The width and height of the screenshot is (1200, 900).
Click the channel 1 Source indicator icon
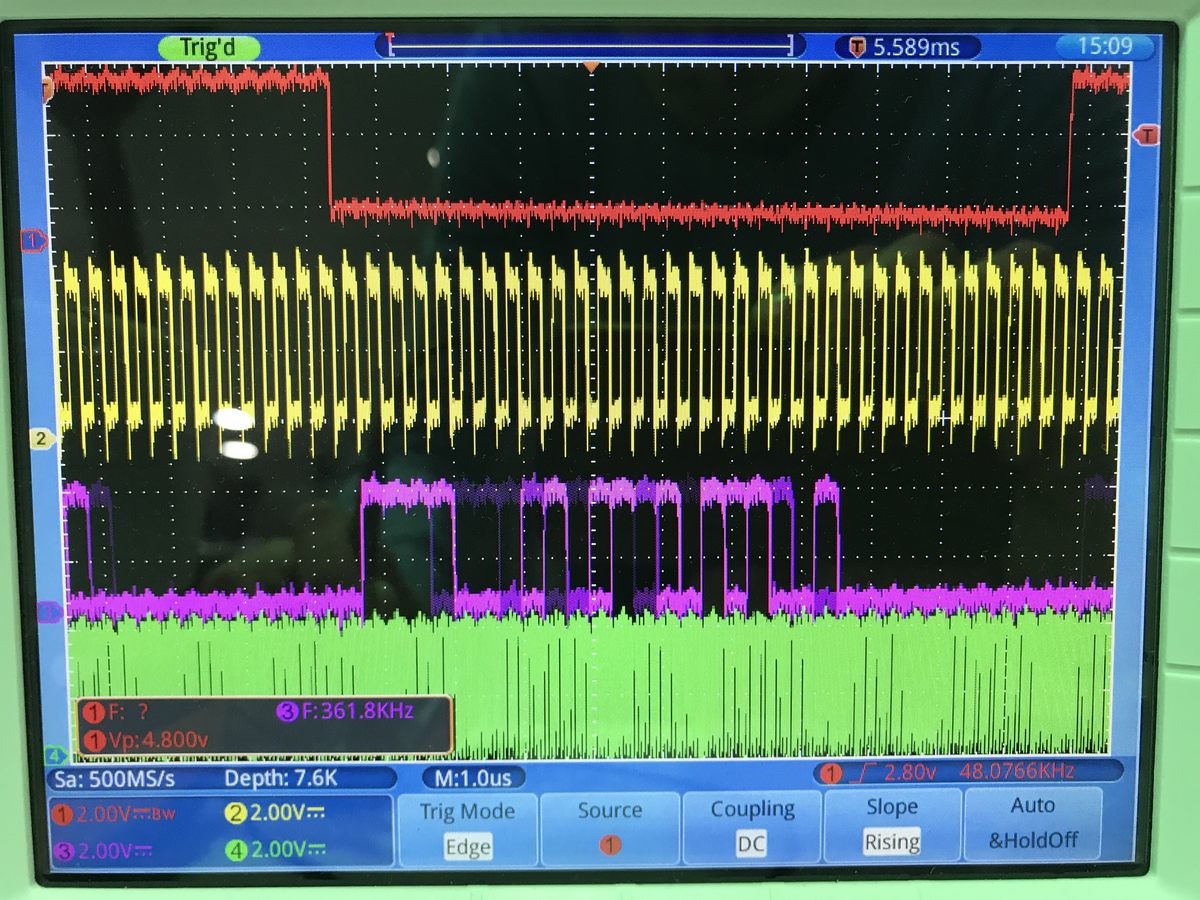pos(609,843)
